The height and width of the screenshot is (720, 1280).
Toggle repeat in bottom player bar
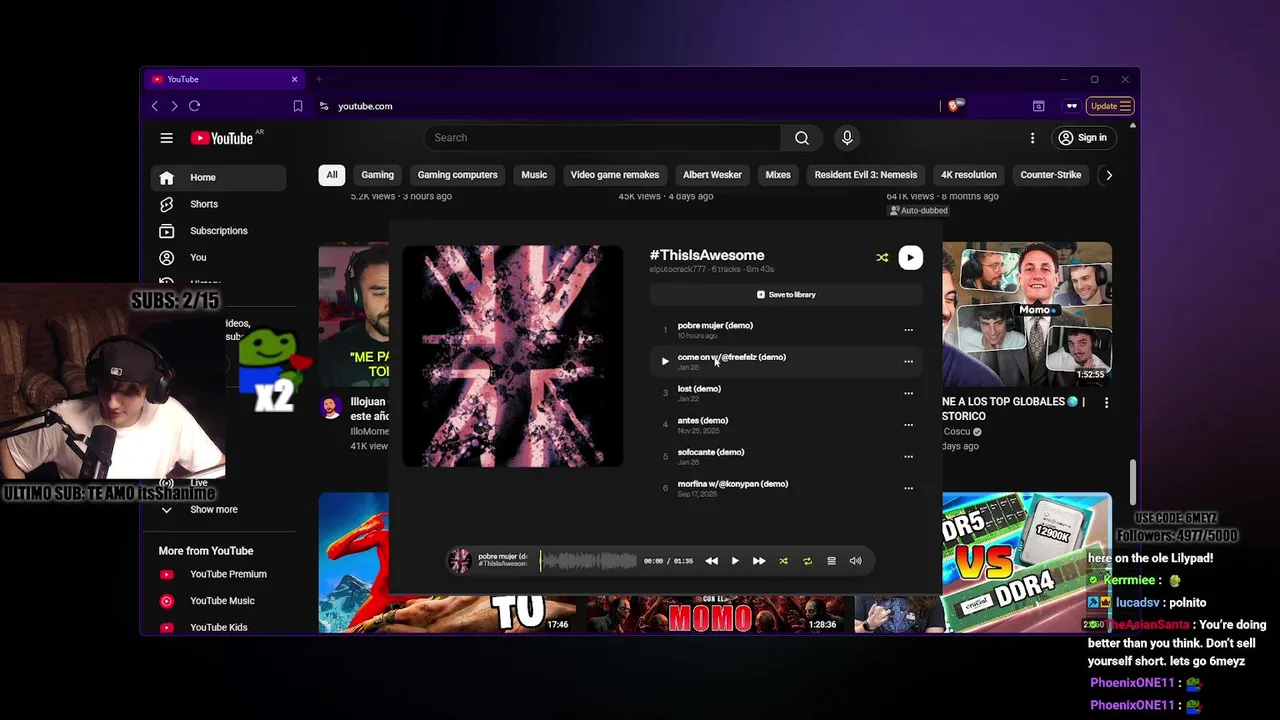(x=807, y=561)
